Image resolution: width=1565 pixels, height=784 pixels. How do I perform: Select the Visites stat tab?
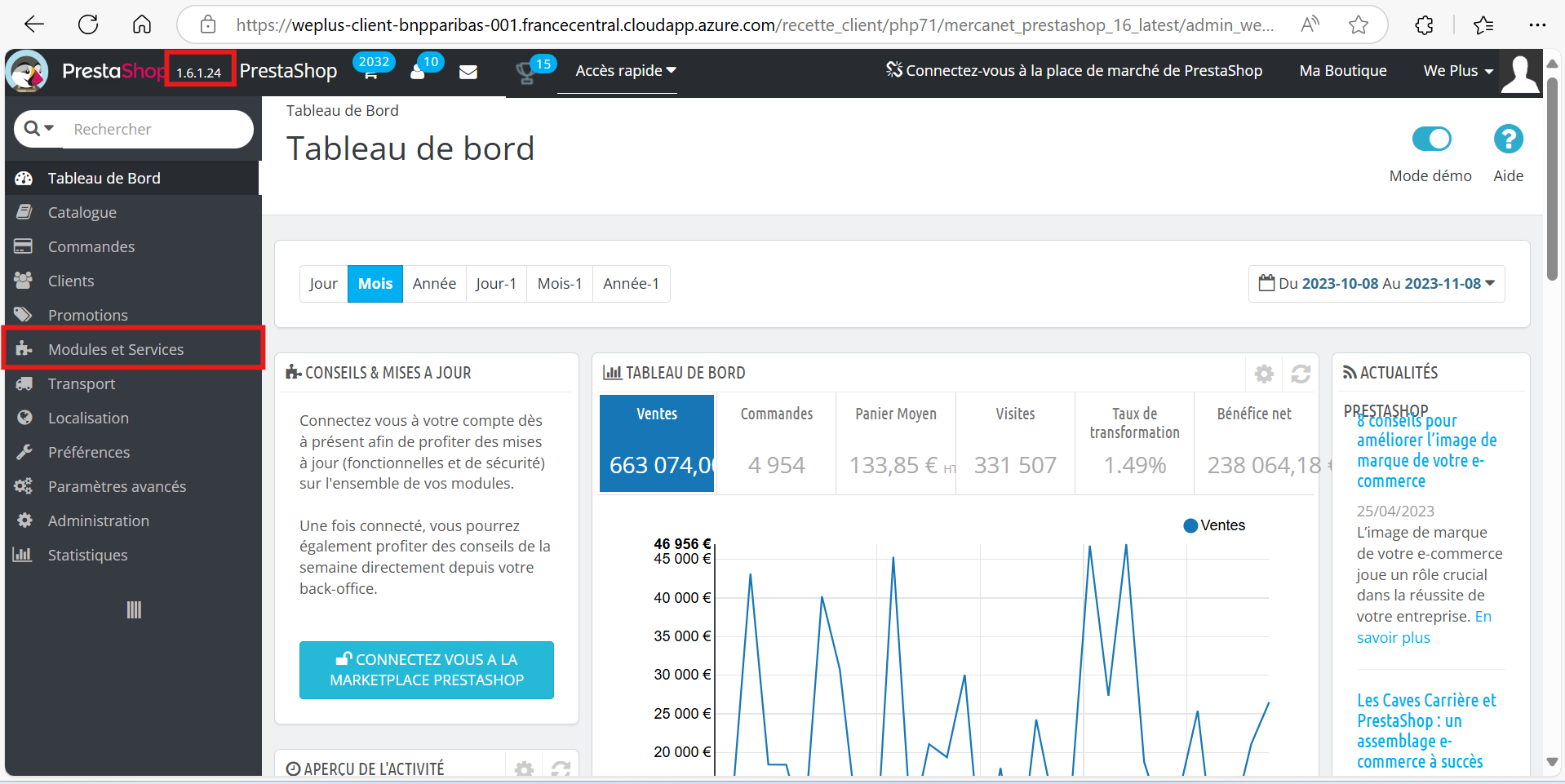click(x=1015, y=444)
